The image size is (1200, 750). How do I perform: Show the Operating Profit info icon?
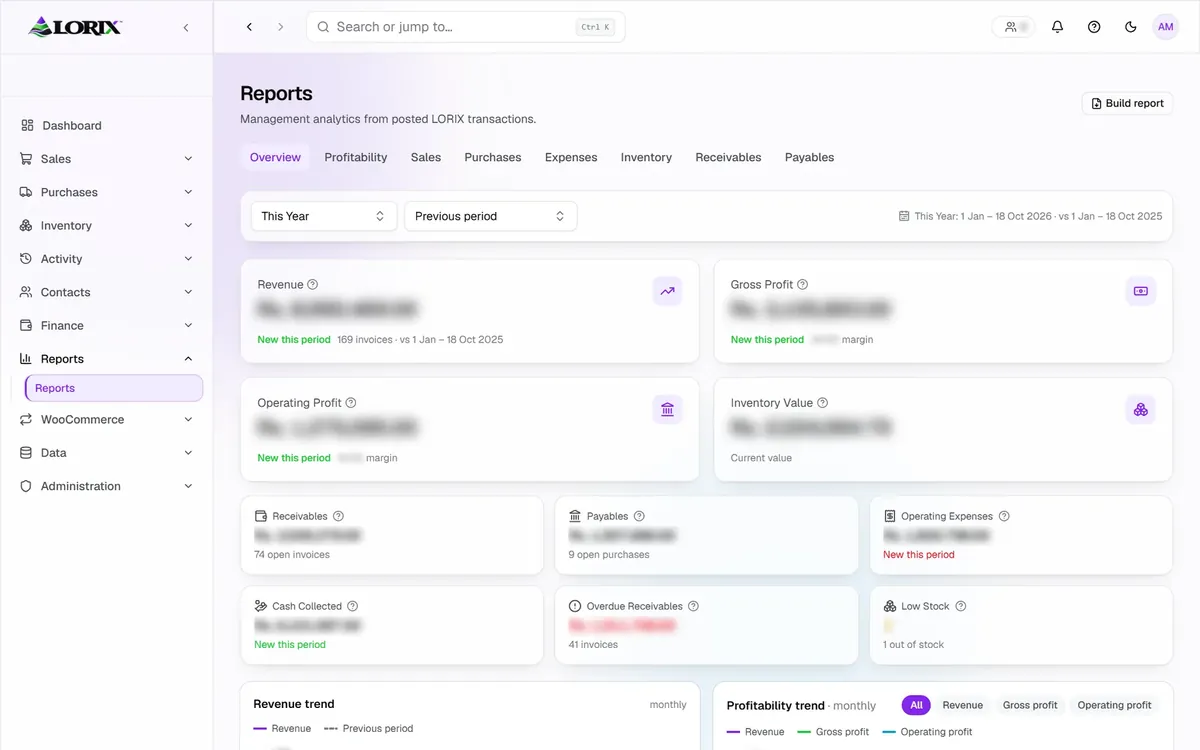pyautogui.click(x=351, y=403)
